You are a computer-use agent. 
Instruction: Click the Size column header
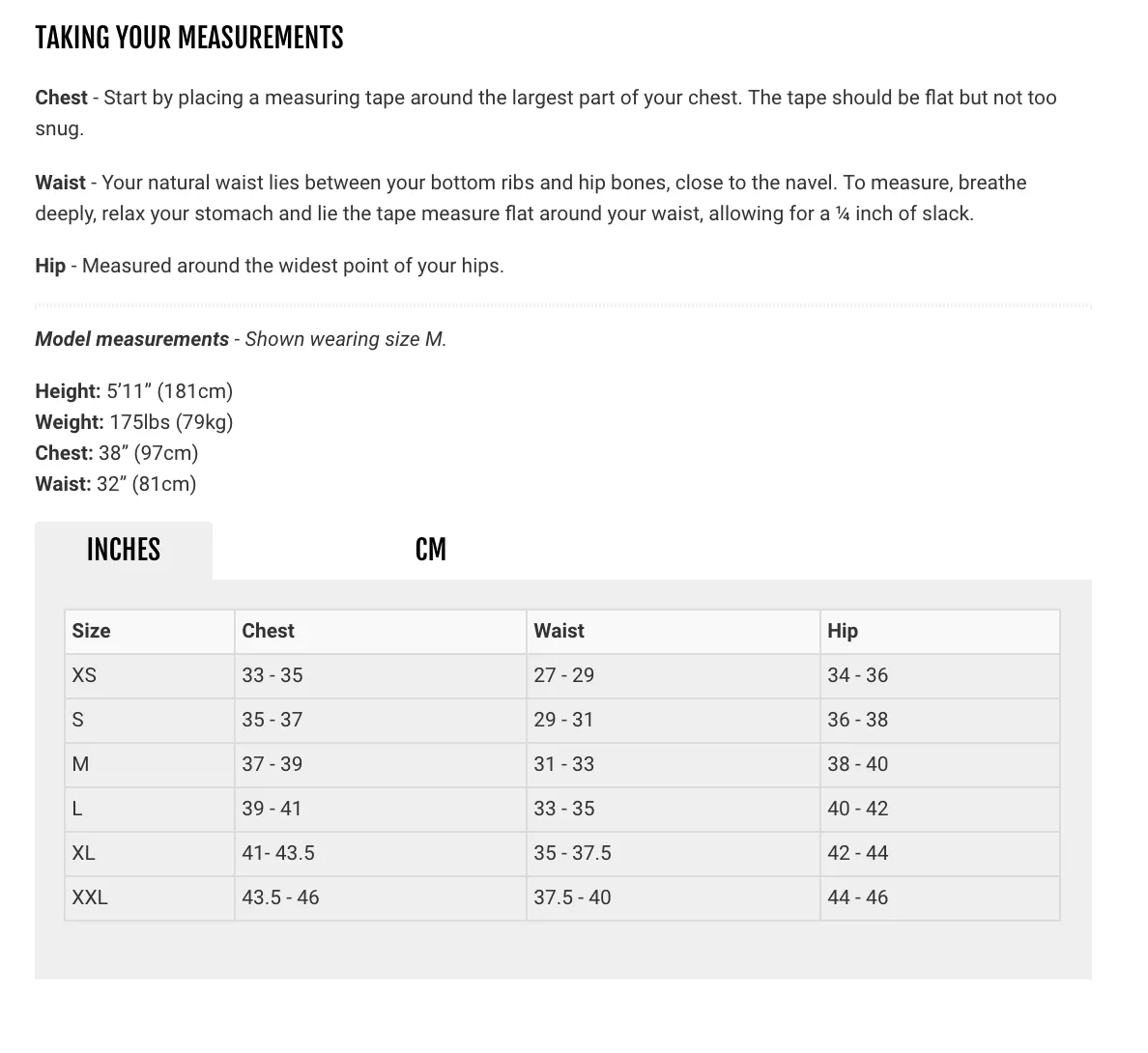(x=91, y=631)
